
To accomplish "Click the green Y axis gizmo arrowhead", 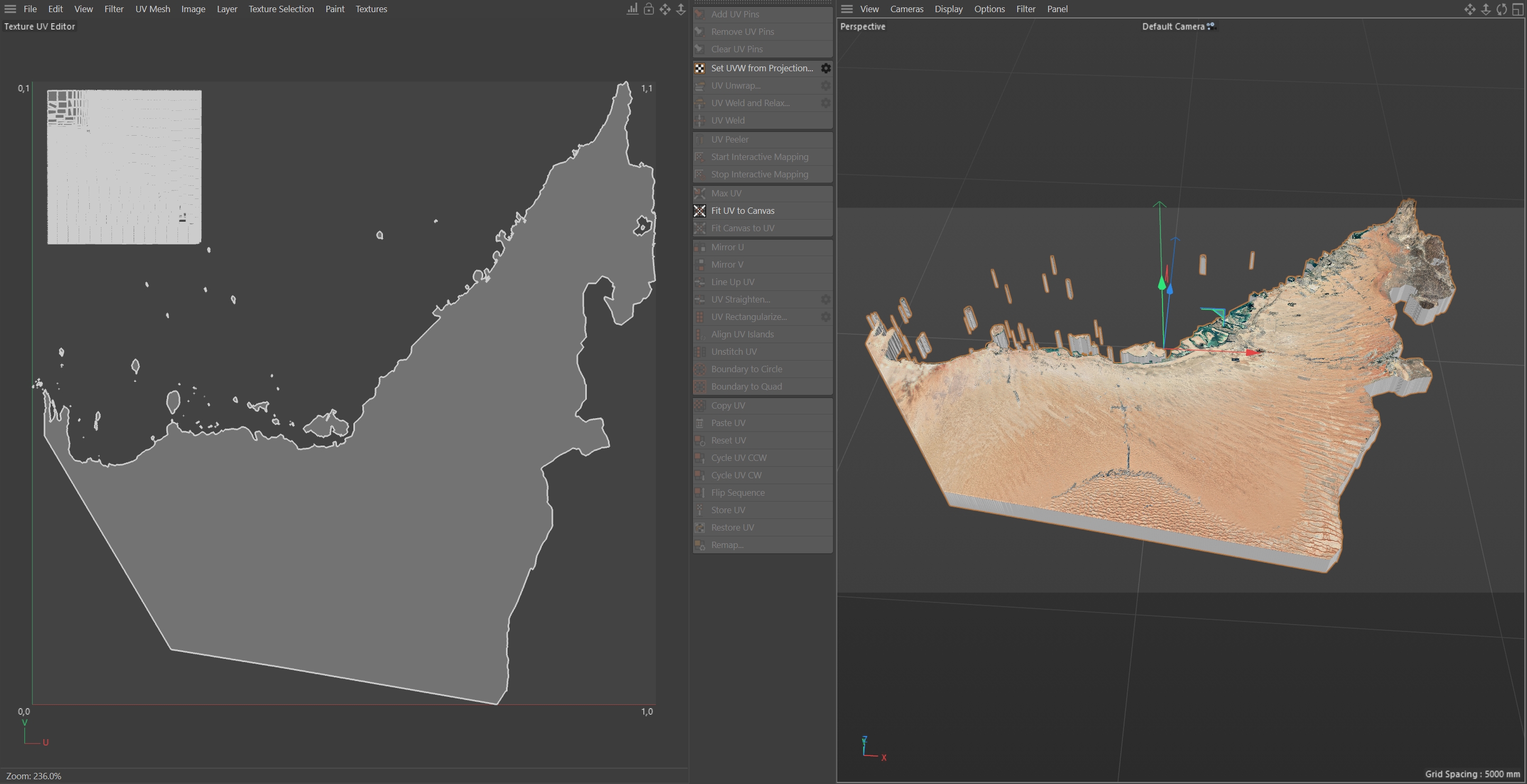I will (x=1161, y=284).
